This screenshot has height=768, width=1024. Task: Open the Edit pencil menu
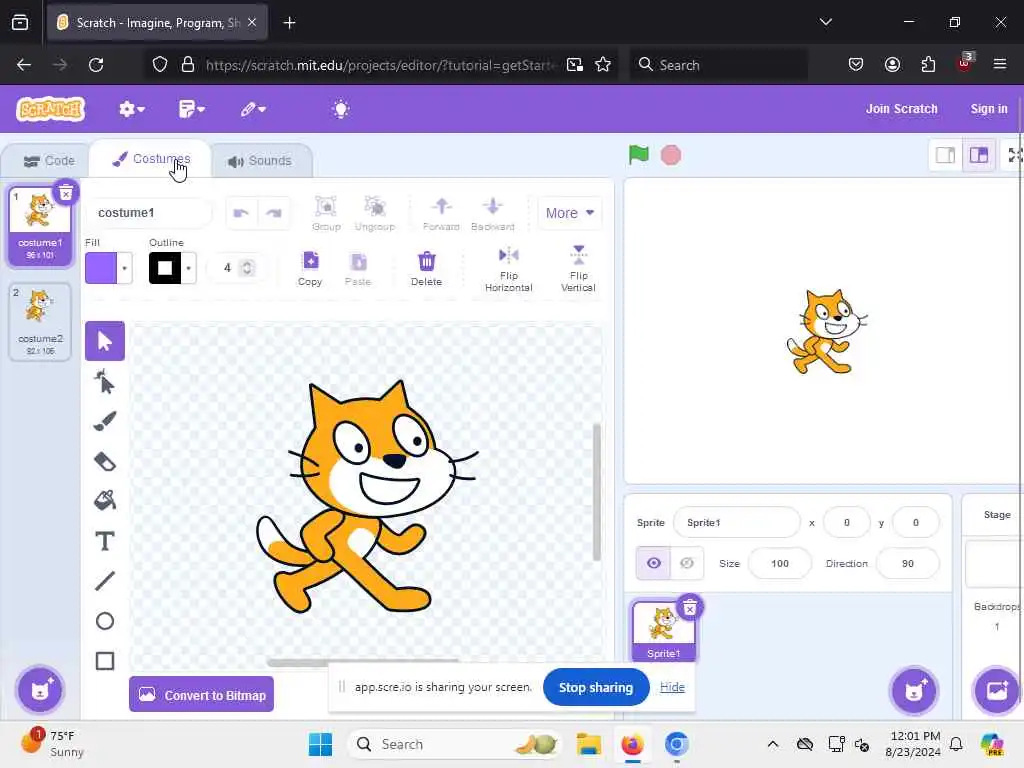[252, 109]
